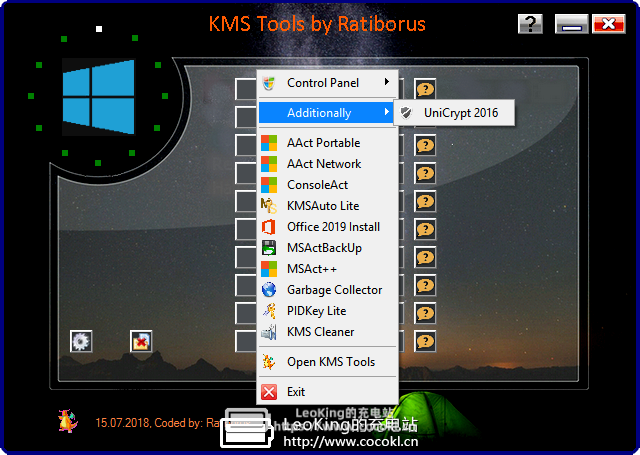Click the UniCrypt 2016 shield icon
Image resolution: width=640 pixels, height=455 pixels.
[406, 113]
